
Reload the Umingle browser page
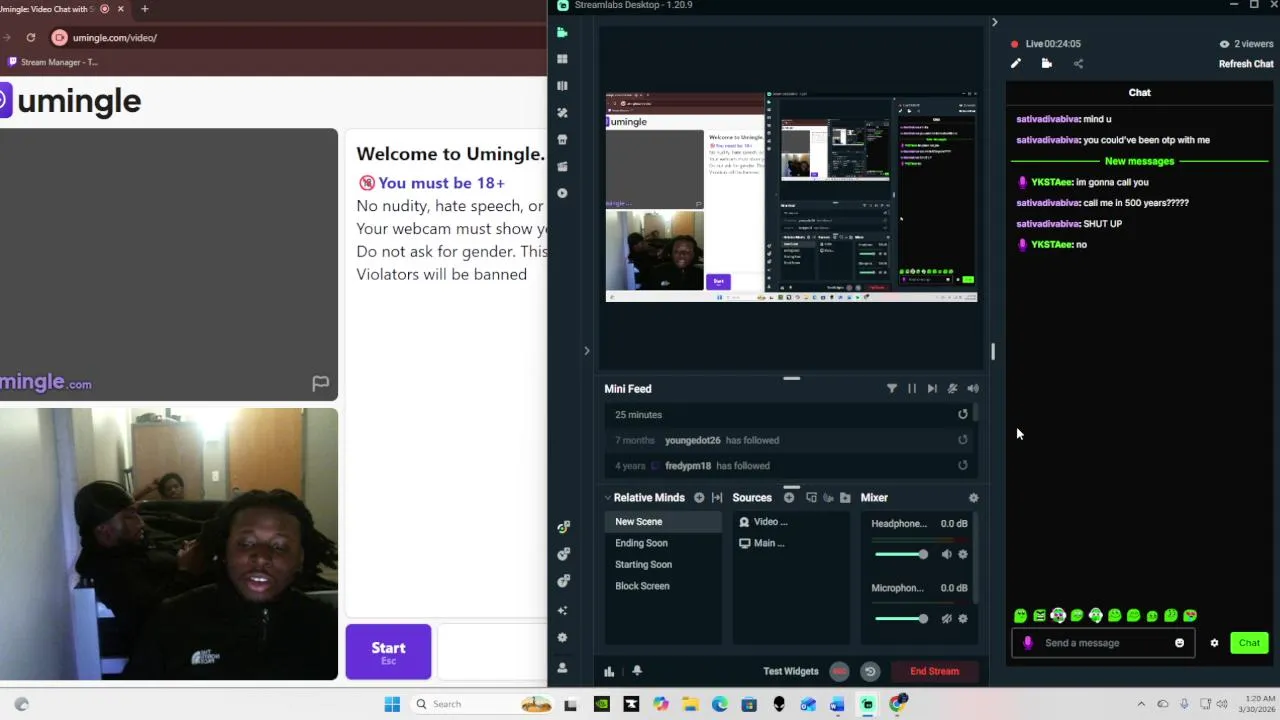click(31, 38)
